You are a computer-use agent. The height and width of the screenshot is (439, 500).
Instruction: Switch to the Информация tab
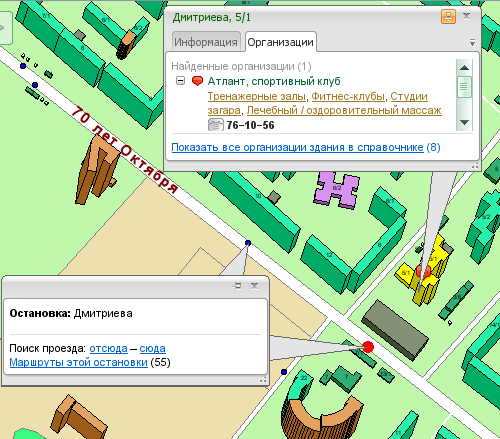click(x=206, y=42)
